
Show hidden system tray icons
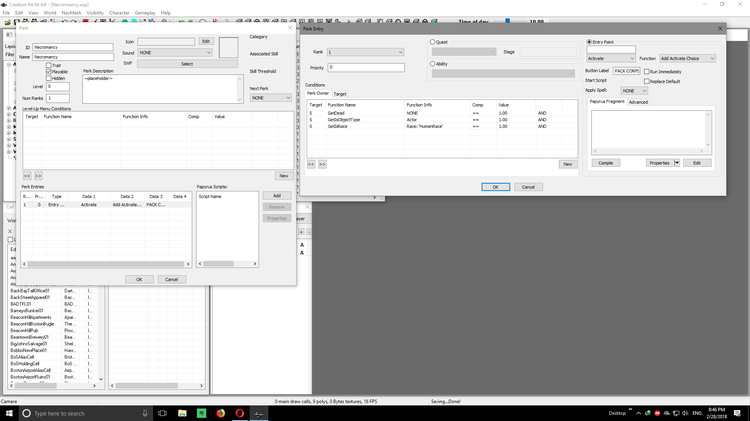click(x=638, y=413)
